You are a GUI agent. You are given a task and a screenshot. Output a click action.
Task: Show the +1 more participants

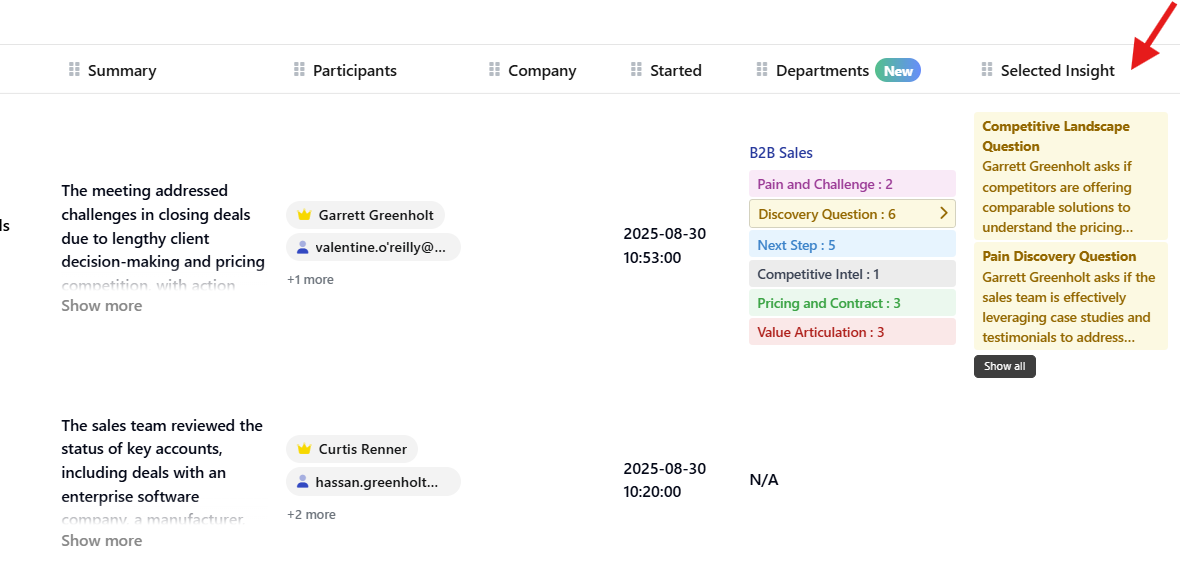coord(310,280)
